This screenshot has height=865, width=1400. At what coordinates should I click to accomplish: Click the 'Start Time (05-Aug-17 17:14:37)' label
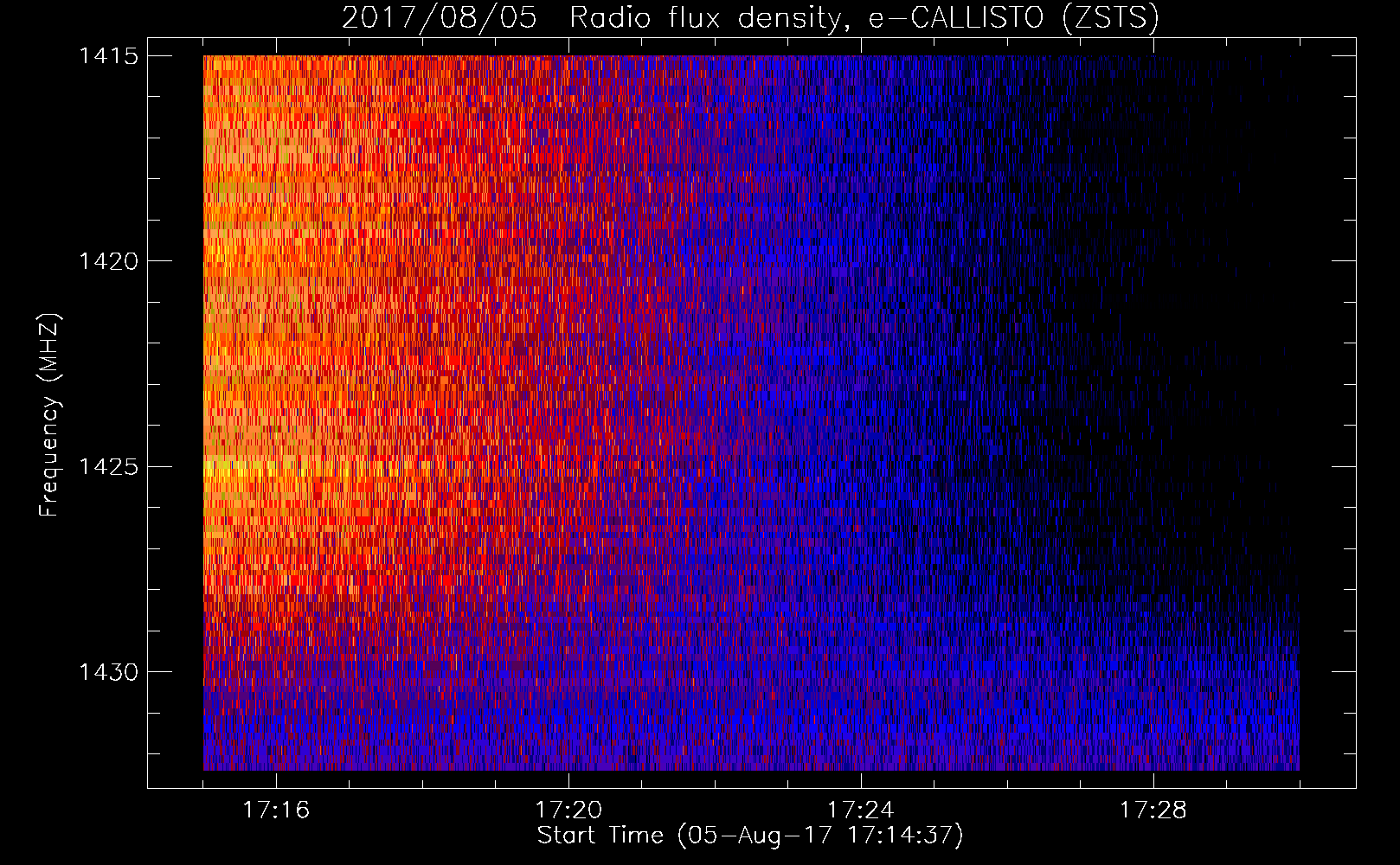(750, 836)
